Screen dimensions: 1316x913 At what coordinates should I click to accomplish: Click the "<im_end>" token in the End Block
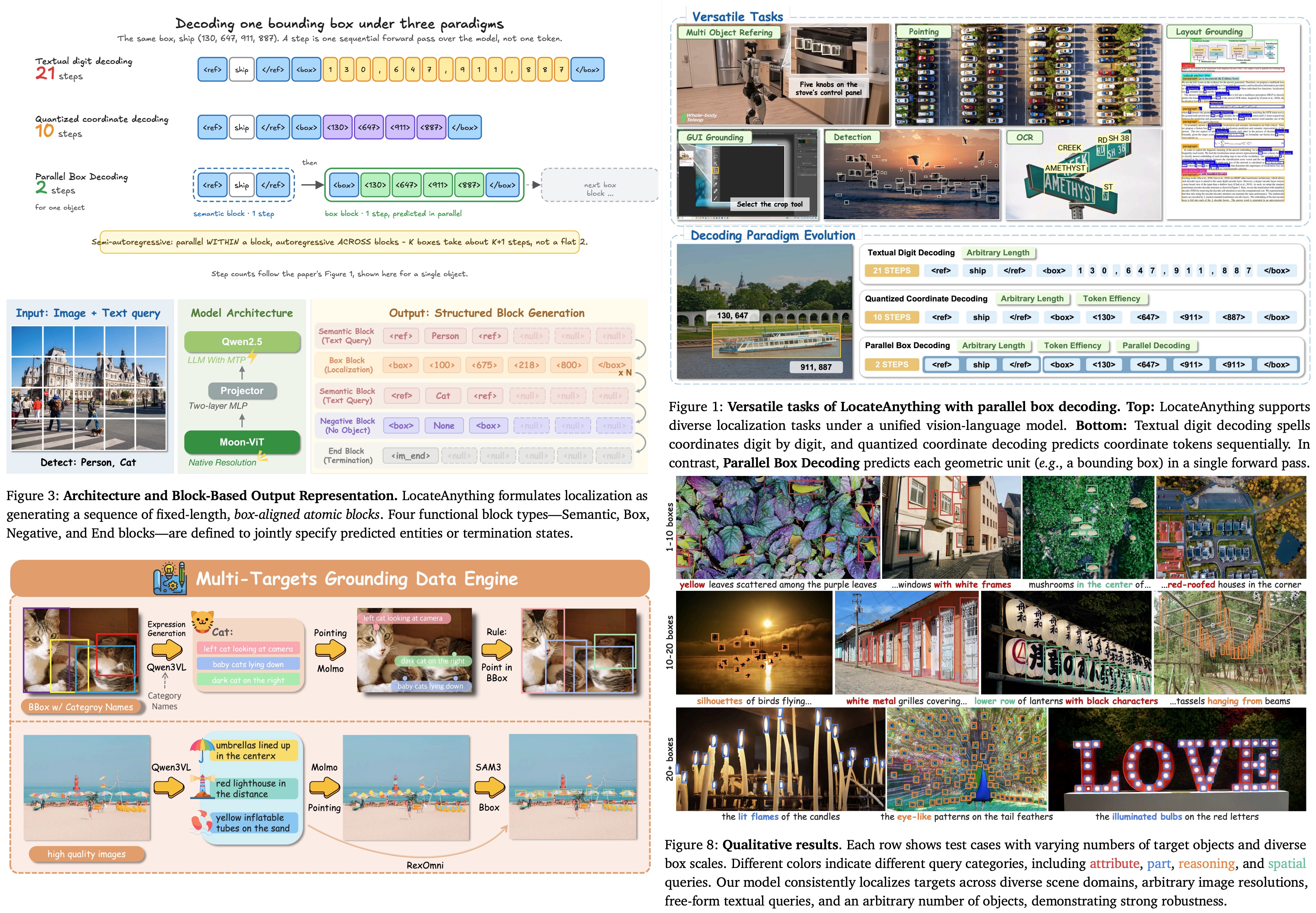click(410, 455)
